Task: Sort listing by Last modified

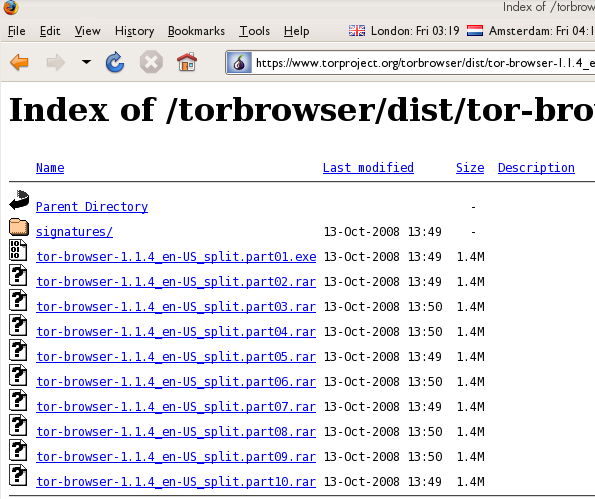Action: pos(368,167)
